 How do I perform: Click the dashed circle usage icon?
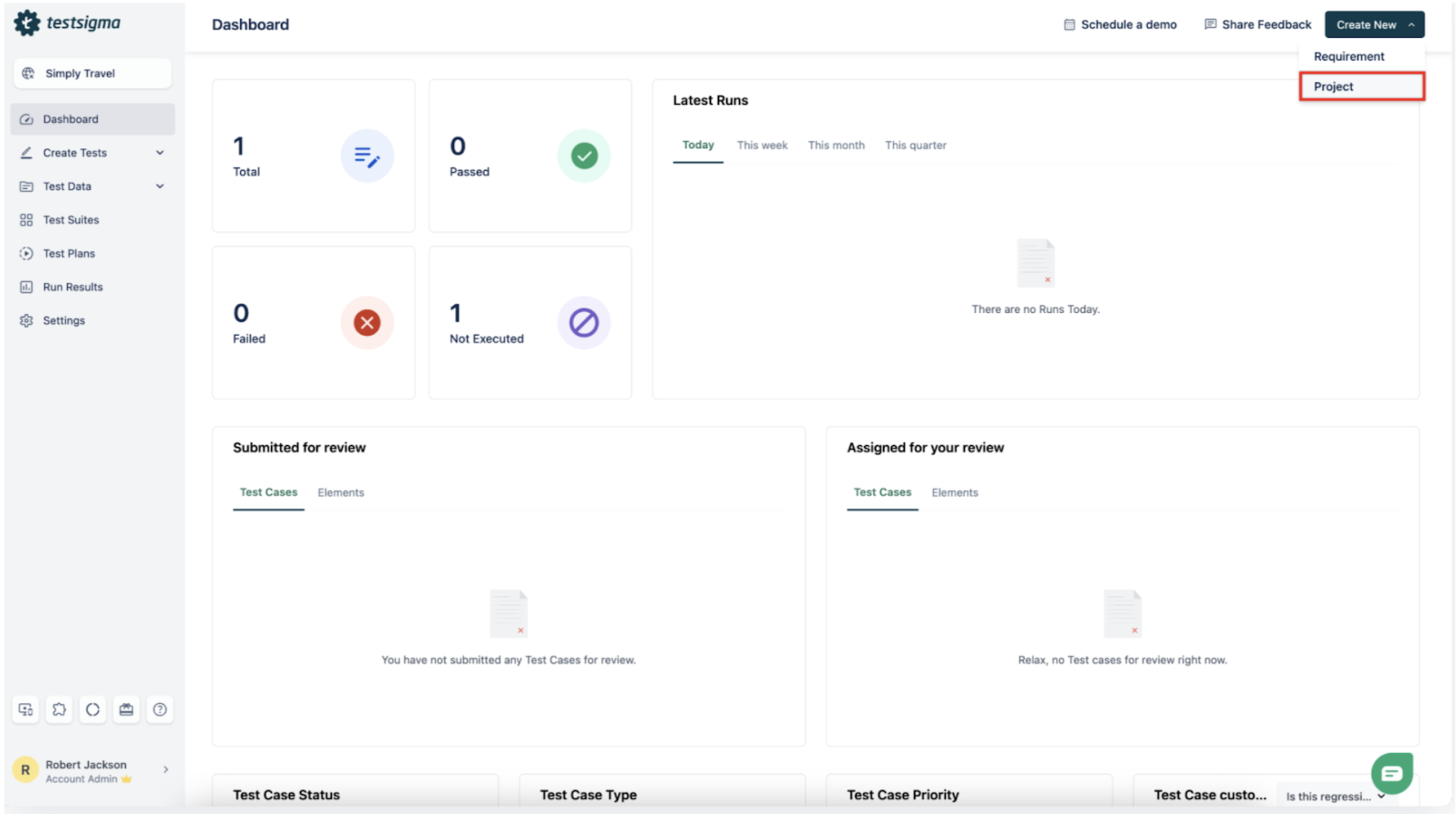point(92,709)
